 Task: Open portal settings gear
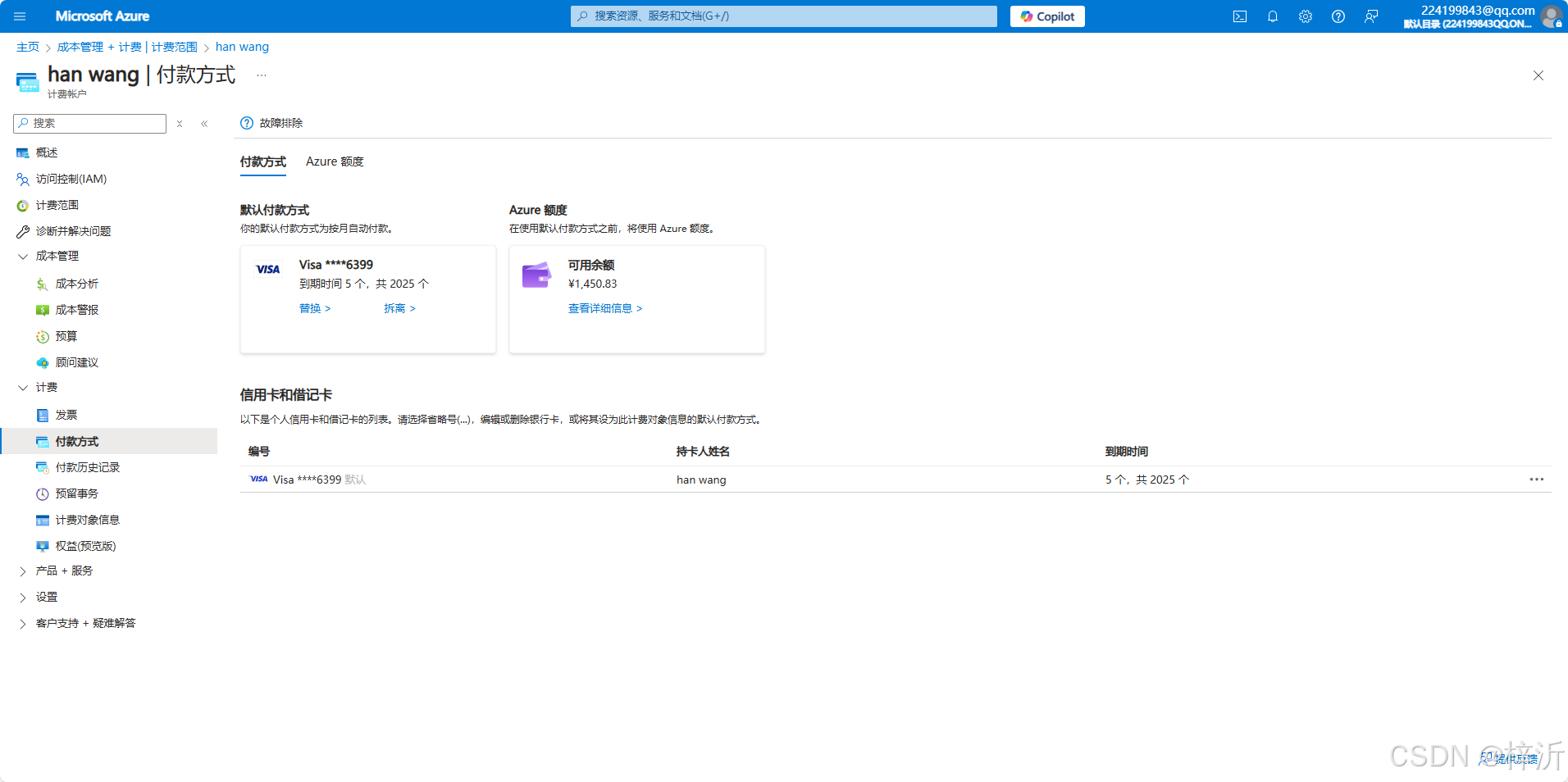pyautogui.click(x=1306, y=16)
